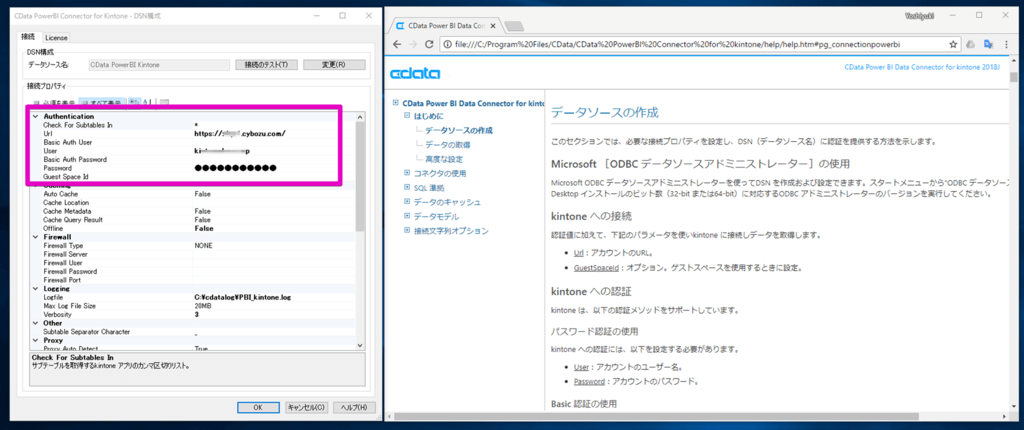
Task: Open help with ヘルプ(H) button
Action: tap(355, 407)
